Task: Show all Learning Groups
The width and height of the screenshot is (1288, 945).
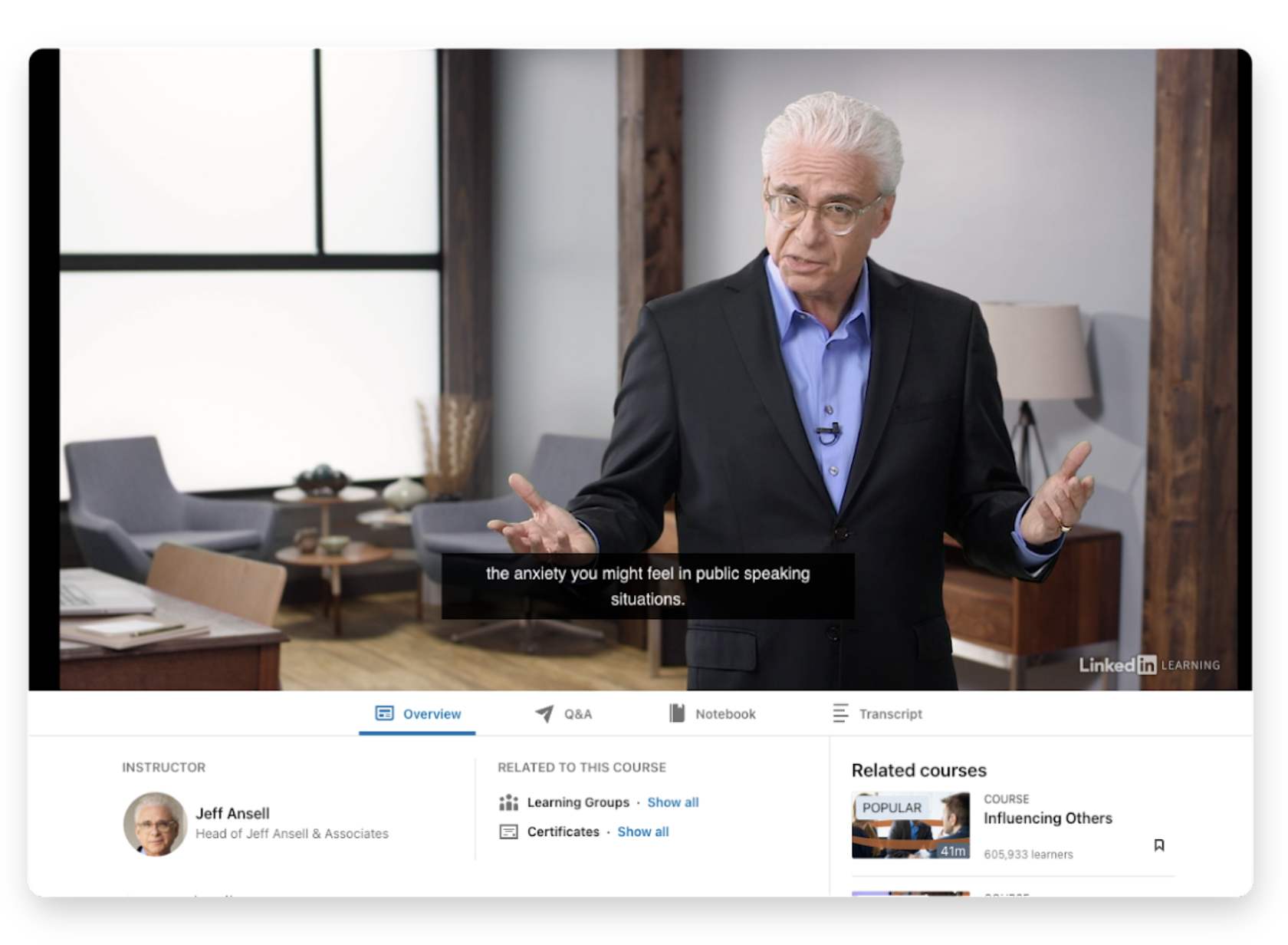Action: (x=672, y=802)
